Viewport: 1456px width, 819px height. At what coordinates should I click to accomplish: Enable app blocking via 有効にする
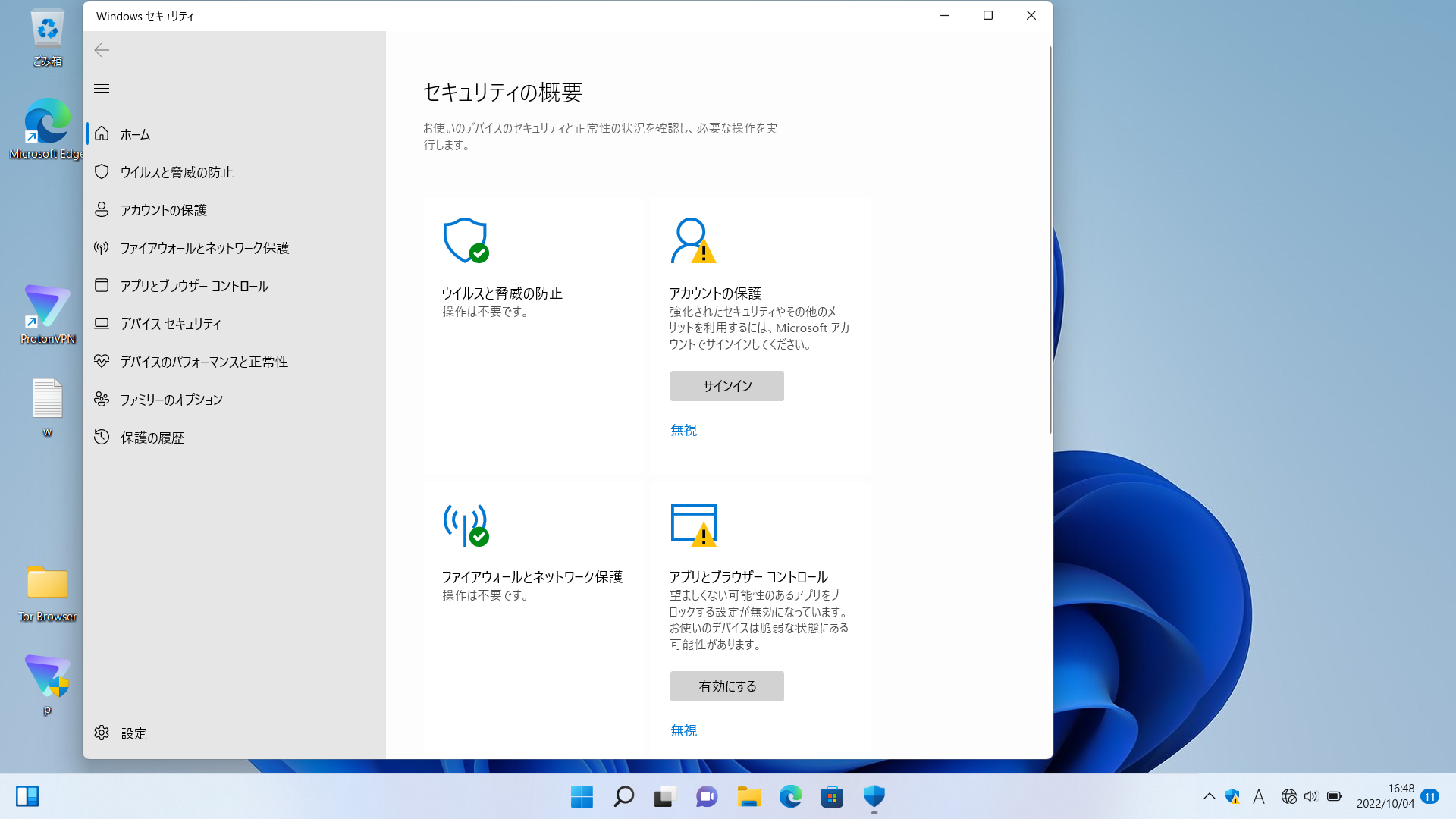click(x=726, y=686)
